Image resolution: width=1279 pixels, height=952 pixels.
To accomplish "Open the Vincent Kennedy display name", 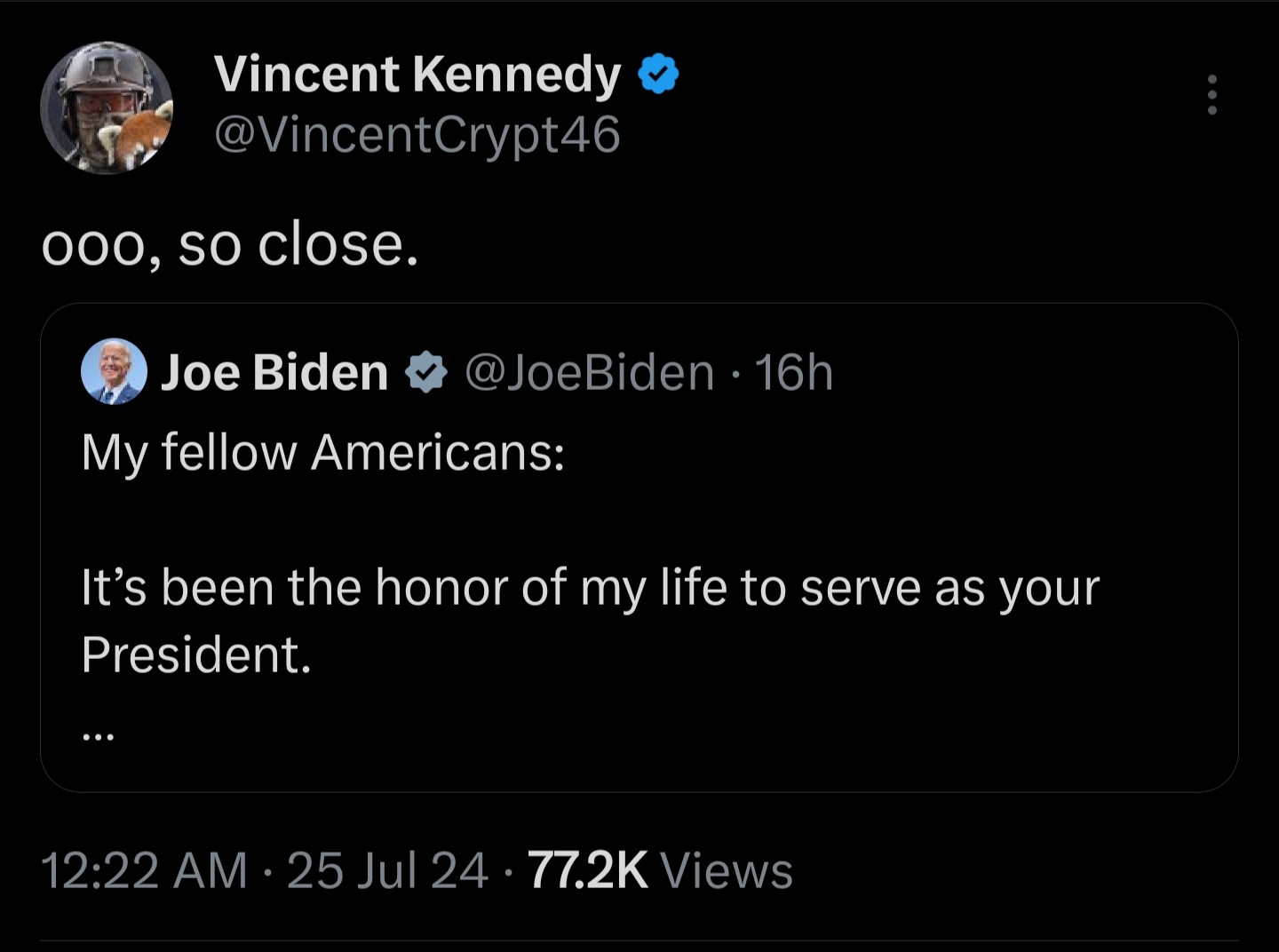I will click(417, 74).
